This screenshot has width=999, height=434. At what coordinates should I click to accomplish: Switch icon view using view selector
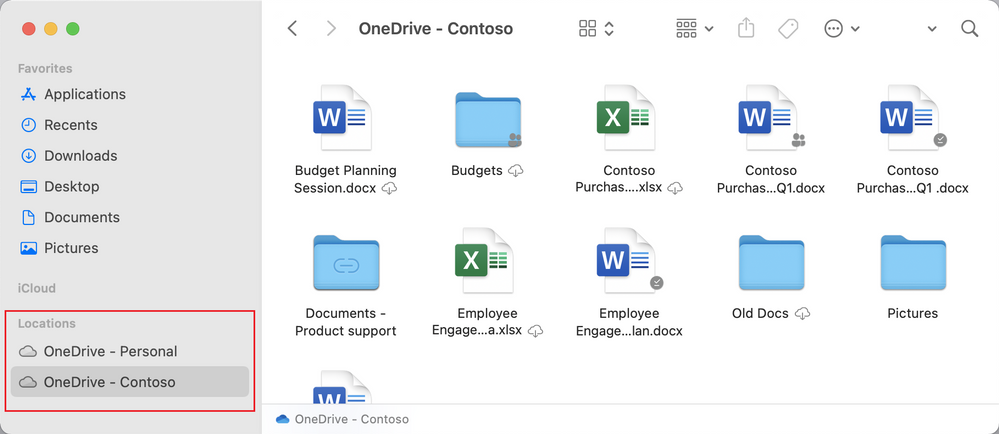coord(597,29)
